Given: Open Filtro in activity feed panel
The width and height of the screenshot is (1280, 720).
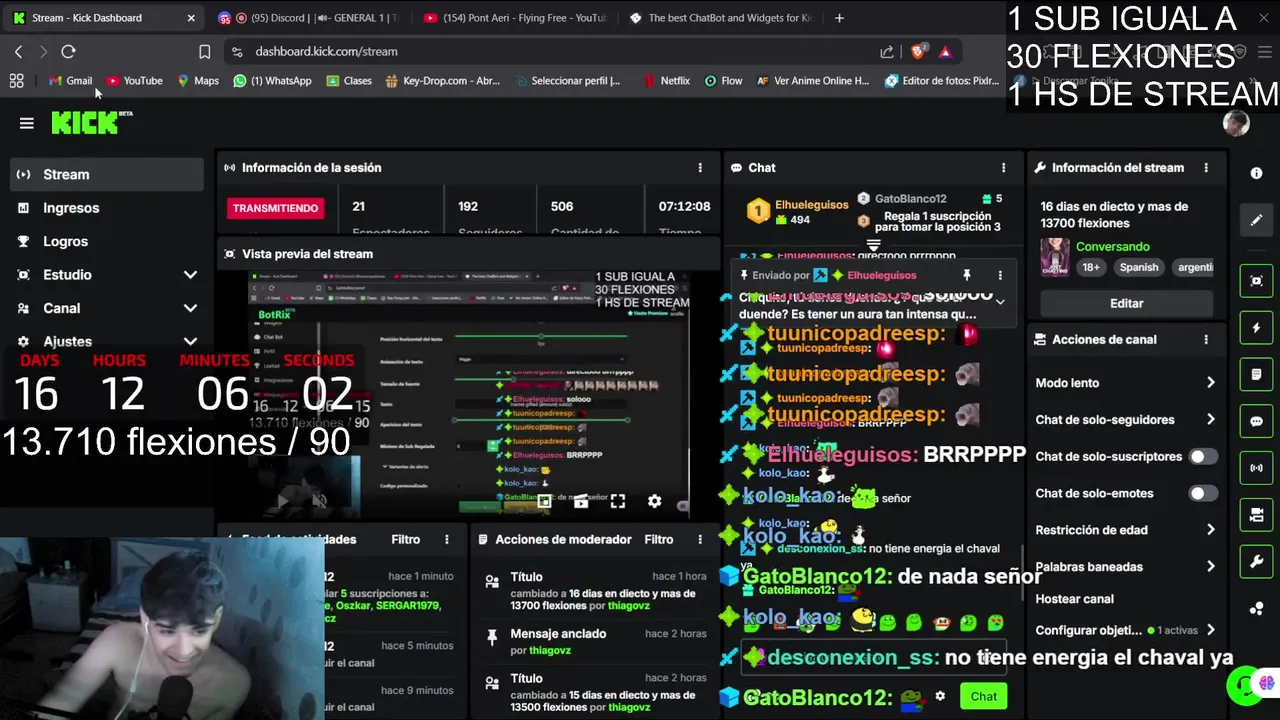Looking at the screenshot, I should [x=405, y=540].
